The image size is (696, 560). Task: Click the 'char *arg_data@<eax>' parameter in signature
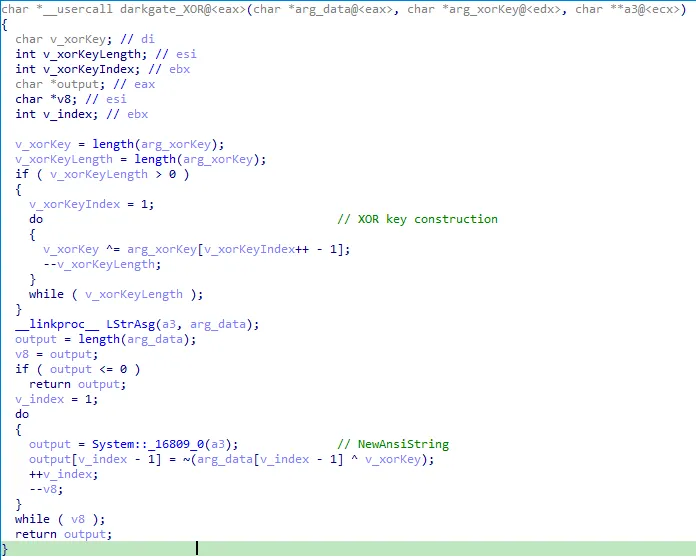pos(323,9)
